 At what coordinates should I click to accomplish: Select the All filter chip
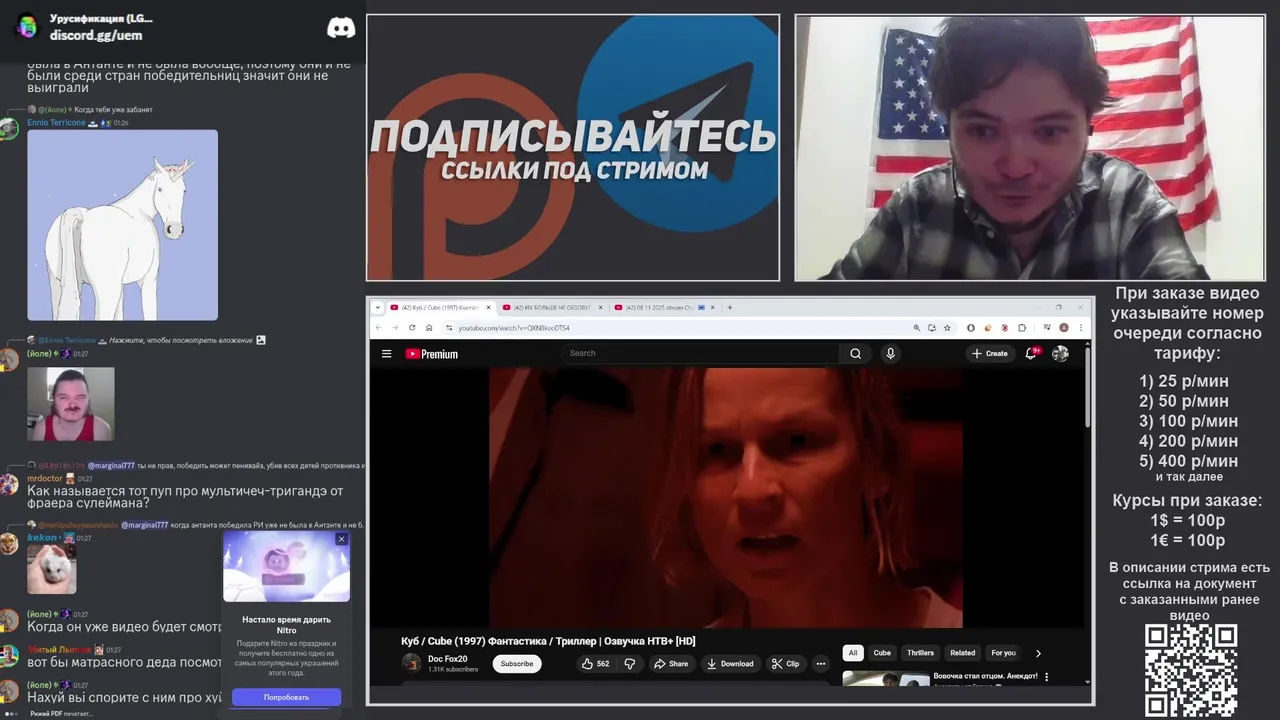point(853,653)
